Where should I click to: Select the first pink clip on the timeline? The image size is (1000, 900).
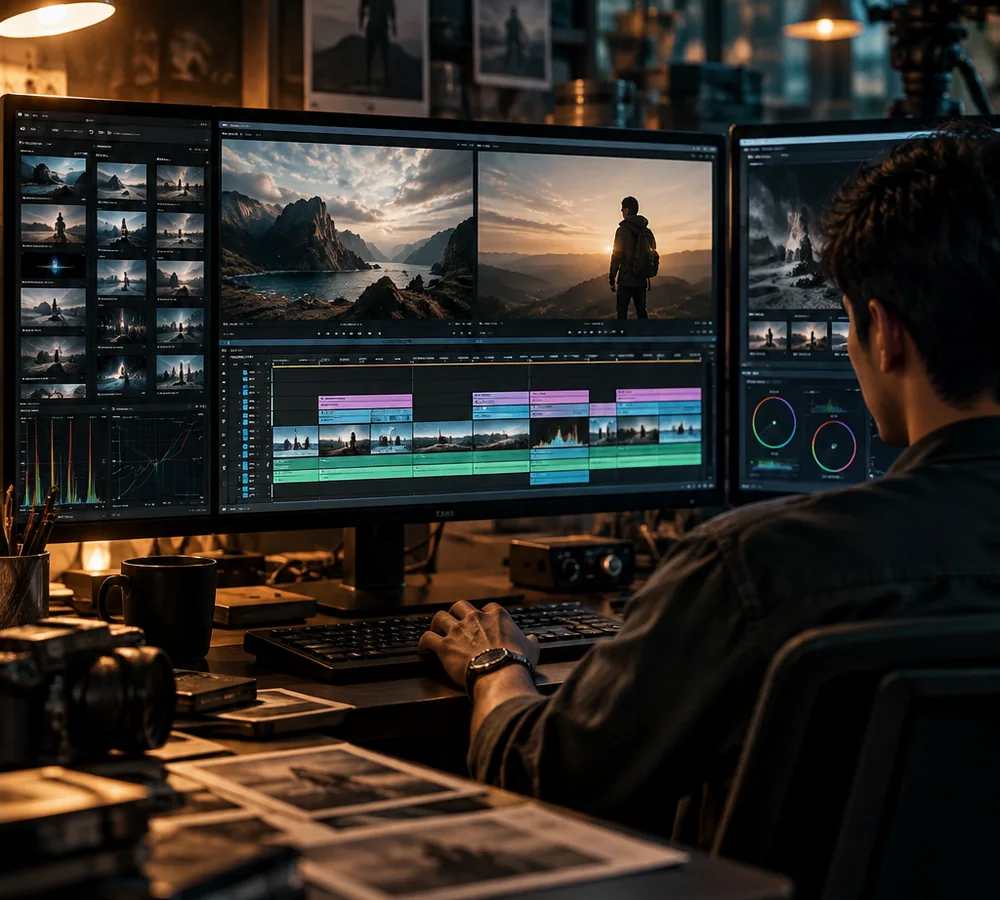(x=365, y=401)
